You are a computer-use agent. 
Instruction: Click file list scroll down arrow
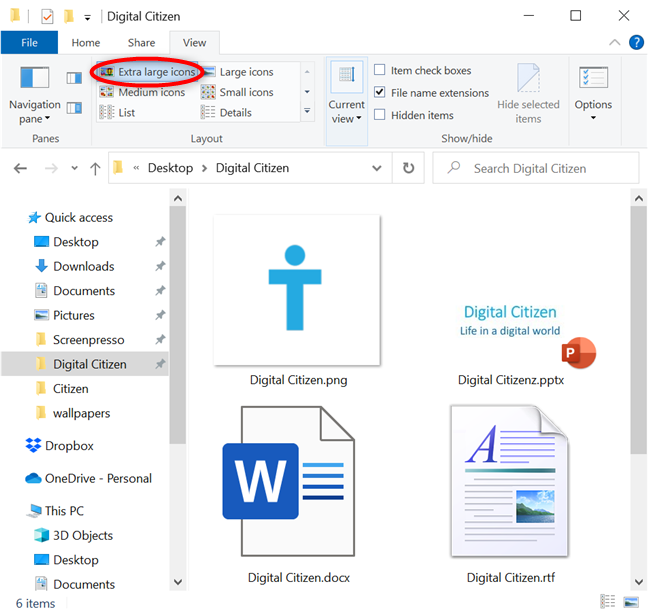[638, 582]
